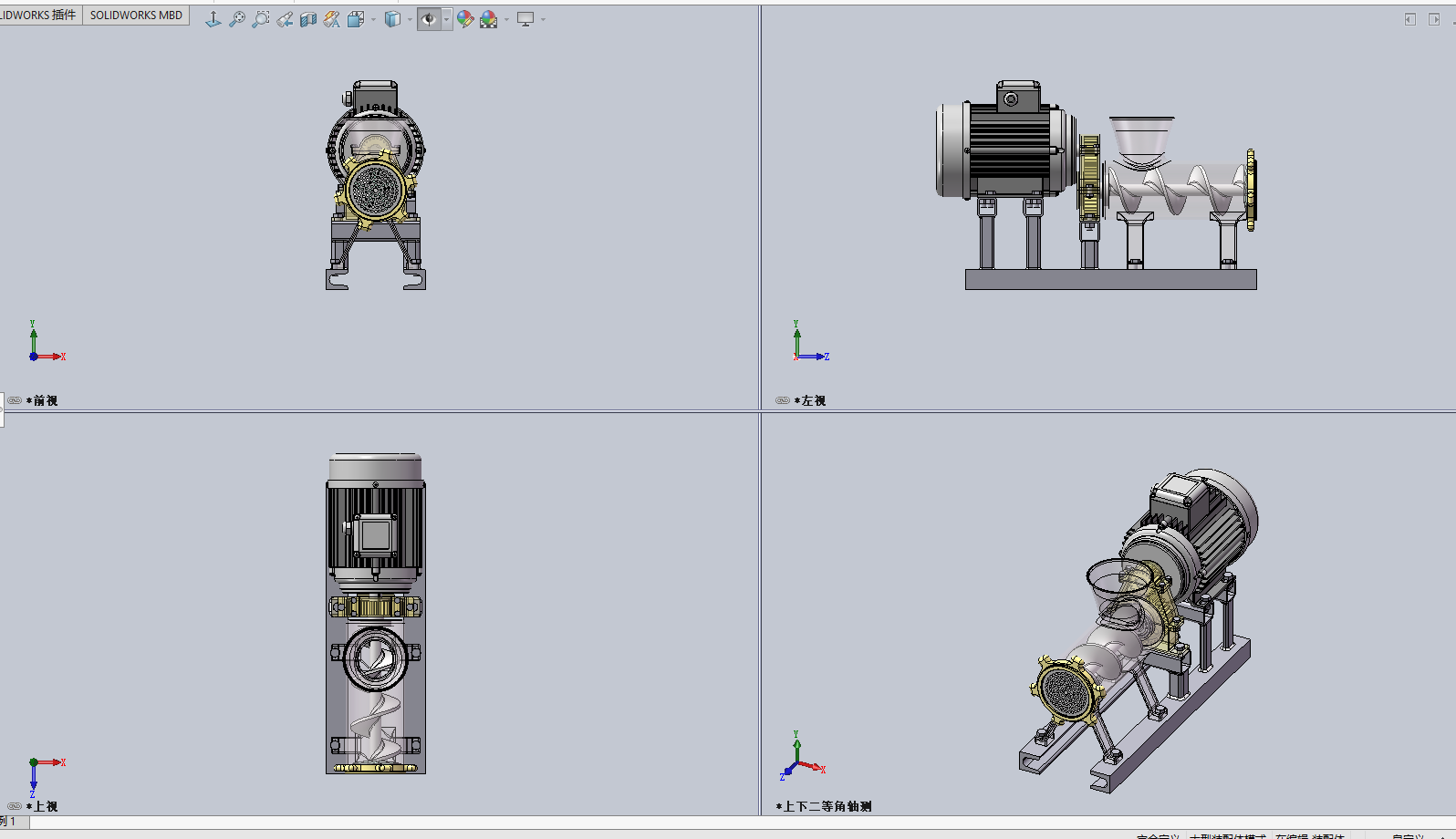Click the coordinate triad in the front view
This screenshot has width=1456, height=839.
47,341
